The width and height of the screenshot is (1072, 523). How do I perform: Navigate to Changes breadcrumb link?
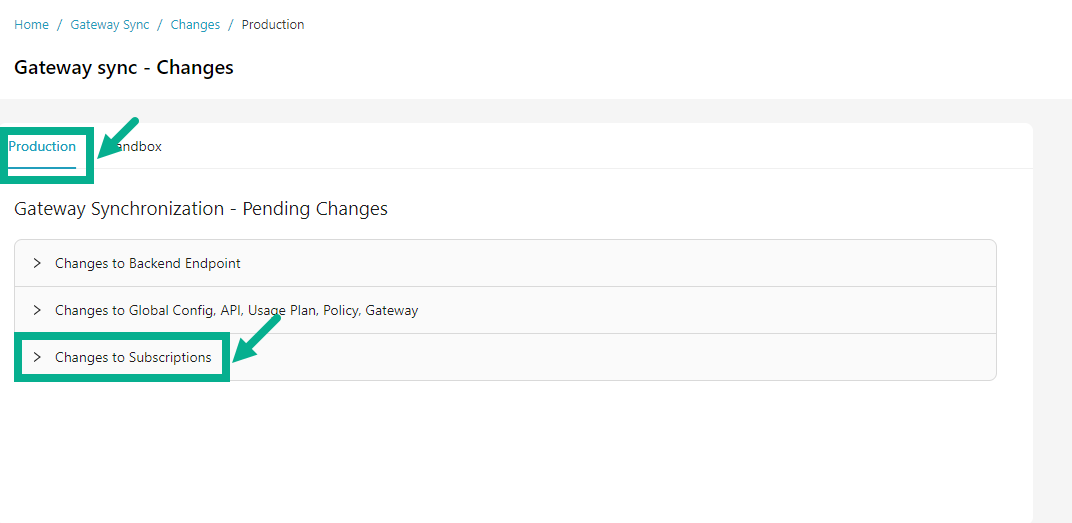pos(195,24)
